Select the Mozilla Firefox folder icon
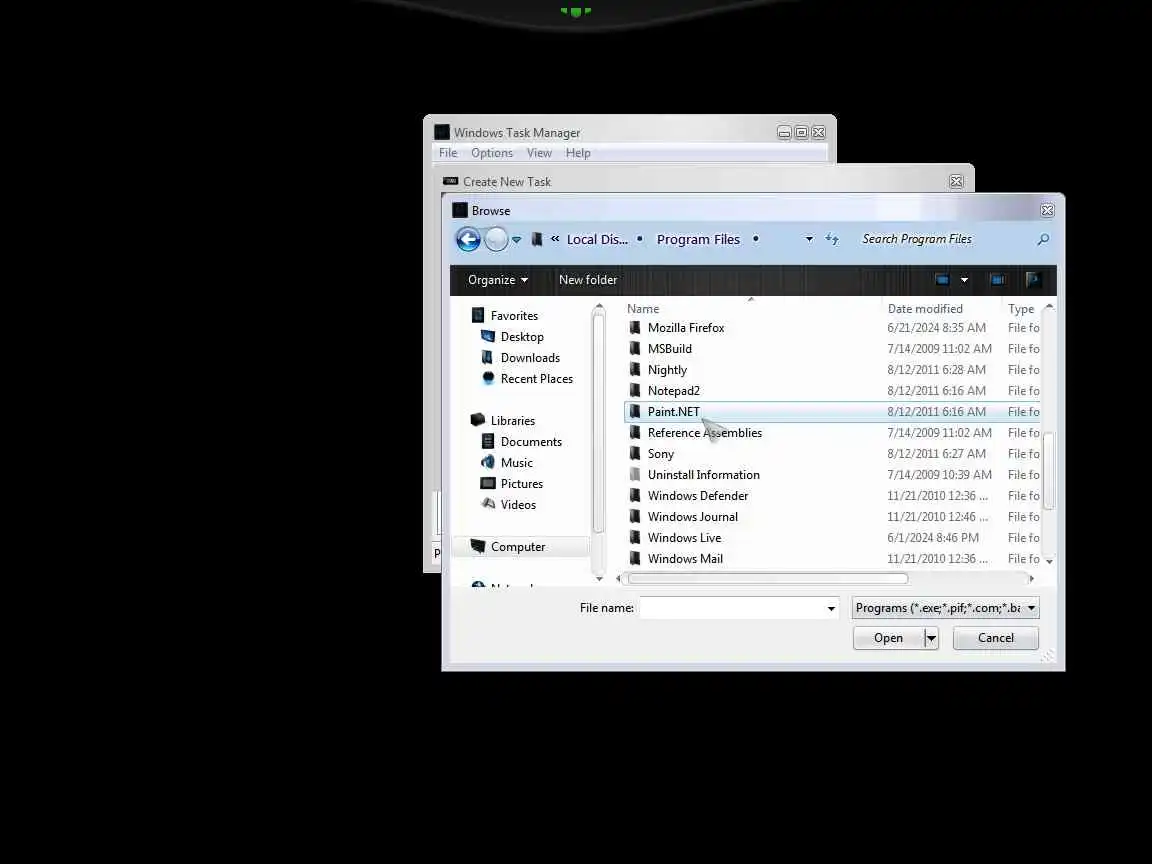Viewport: 1152px width, 864px height. [635, 328]
